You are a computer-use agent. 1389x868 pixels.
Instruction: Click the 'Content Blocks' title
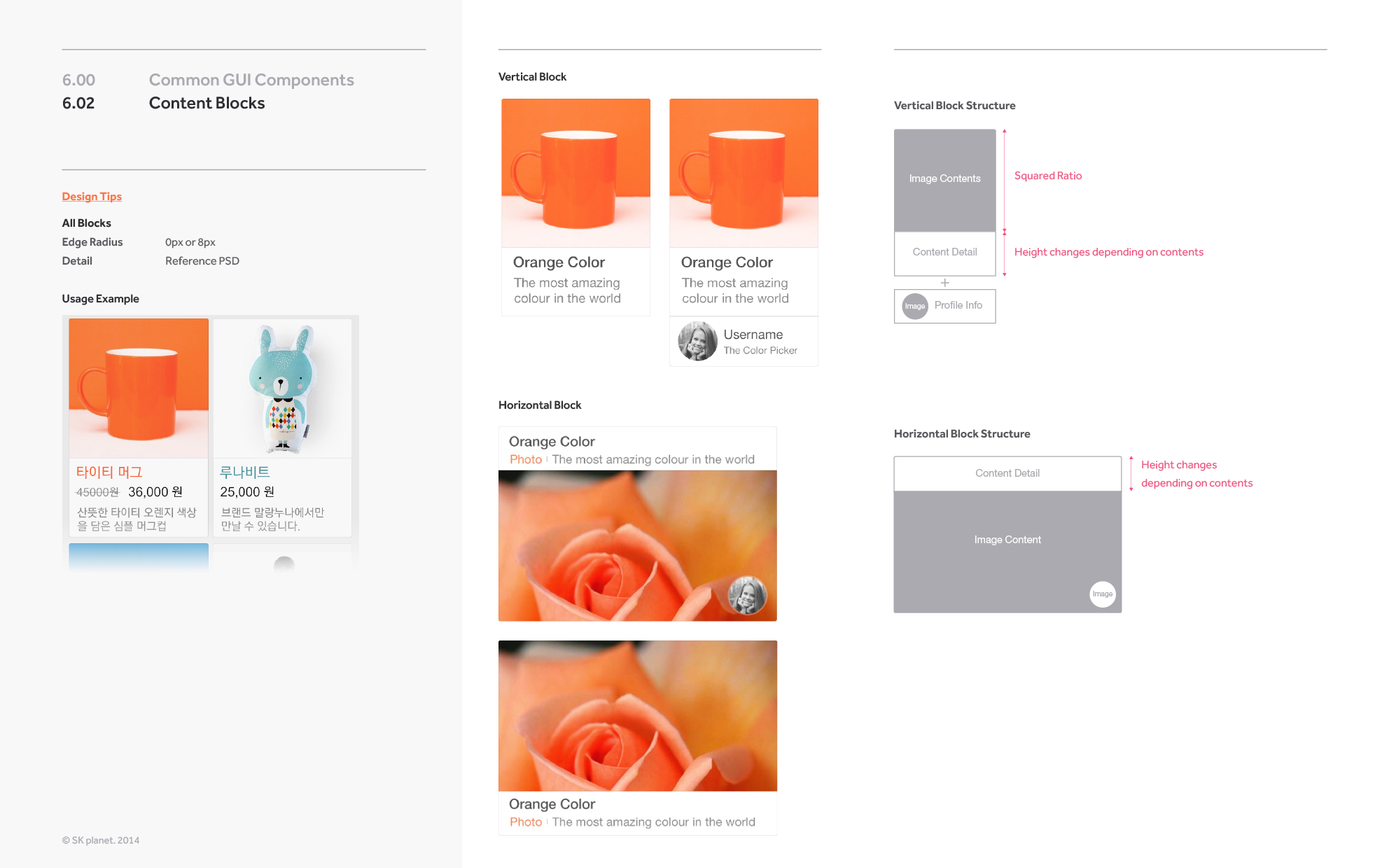click(x=207, y=103)
